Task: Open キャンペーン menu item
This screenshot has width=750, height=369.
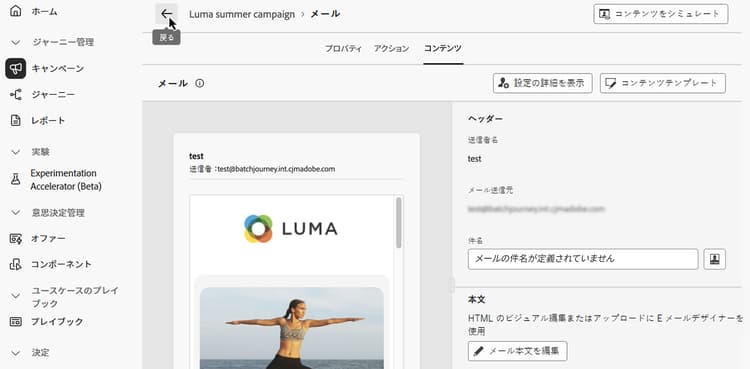Action: [x=58, y=68]
